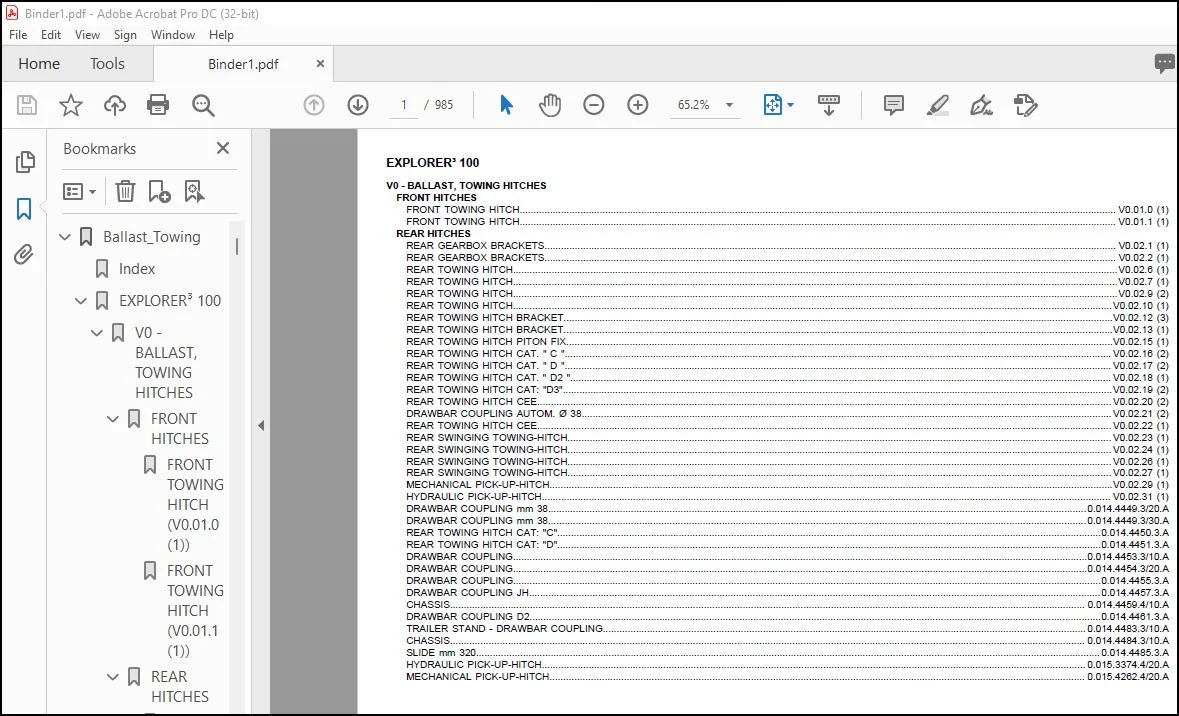Click the Fit page view icon
1179x716 pixels.
pyautogui.click(x=773, y=105)
